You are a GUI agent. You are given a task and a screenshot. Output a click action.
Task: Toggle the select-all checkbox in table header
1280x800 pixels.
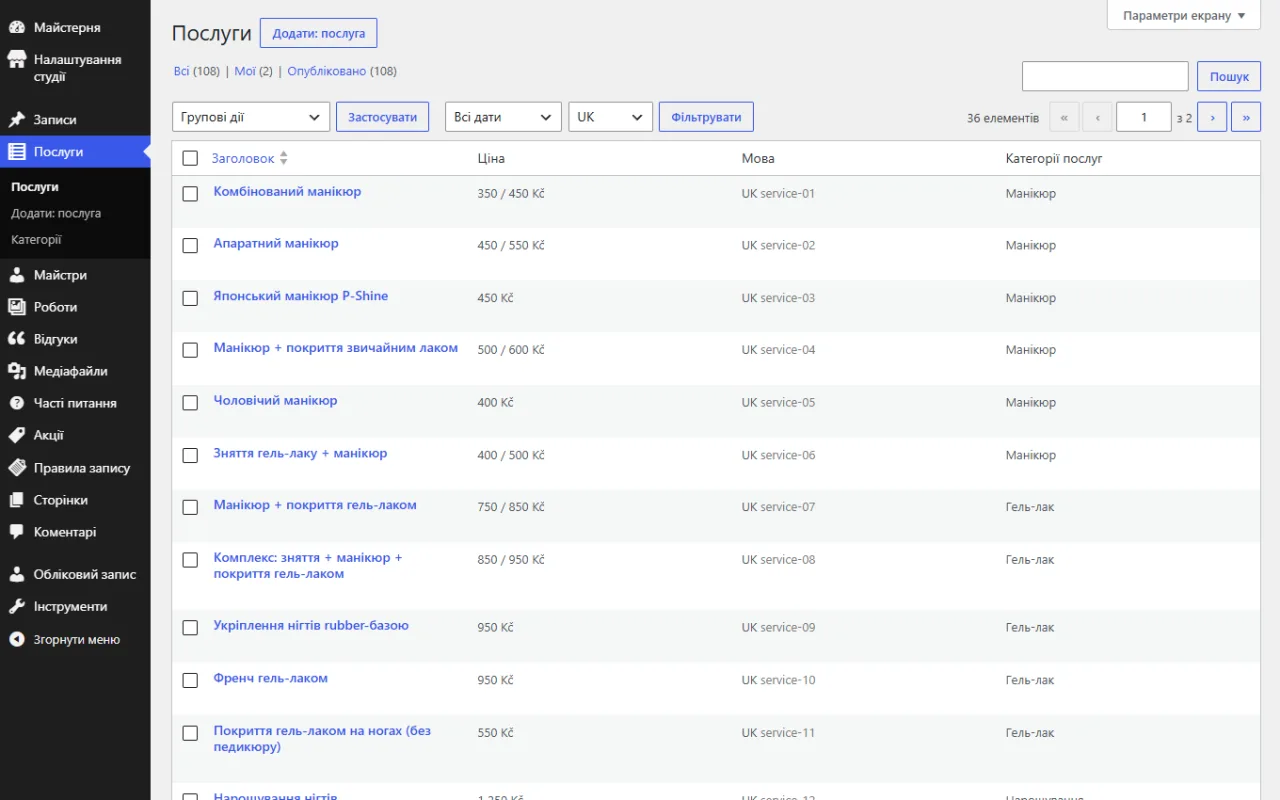[190, 158]
